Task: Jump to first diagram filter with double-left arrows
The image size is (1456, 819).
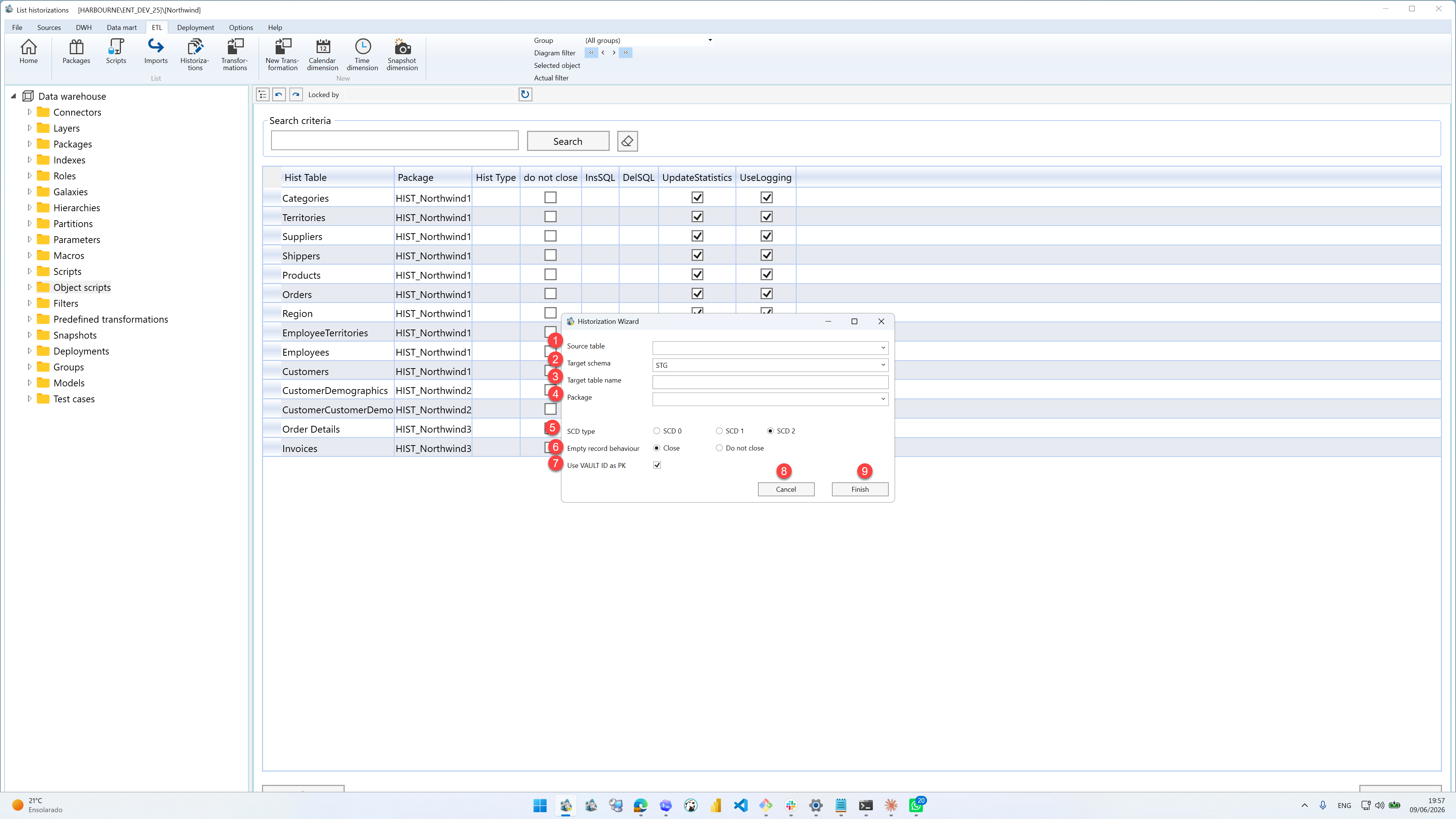Action: [x=591, y=53]
